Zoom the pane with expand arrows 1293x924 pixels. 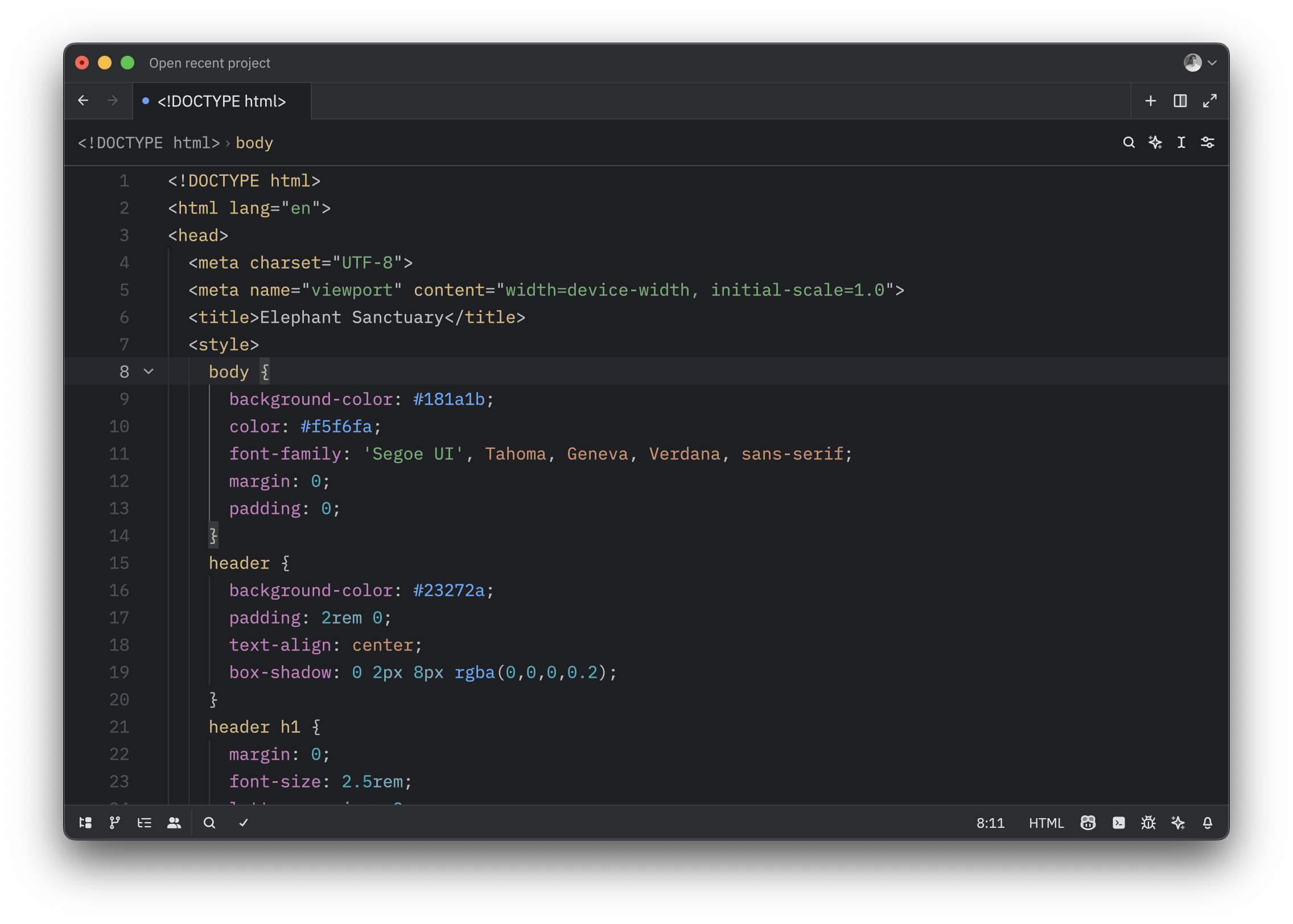click(x=1209, y=101)
